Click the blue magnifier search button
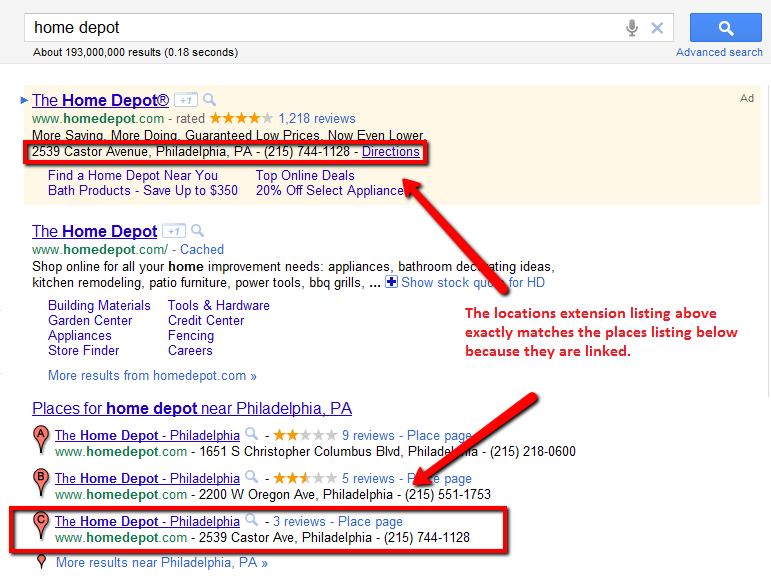Image resolution: width=771 pixels, height=580 pixels. click(x=725, y=28)
